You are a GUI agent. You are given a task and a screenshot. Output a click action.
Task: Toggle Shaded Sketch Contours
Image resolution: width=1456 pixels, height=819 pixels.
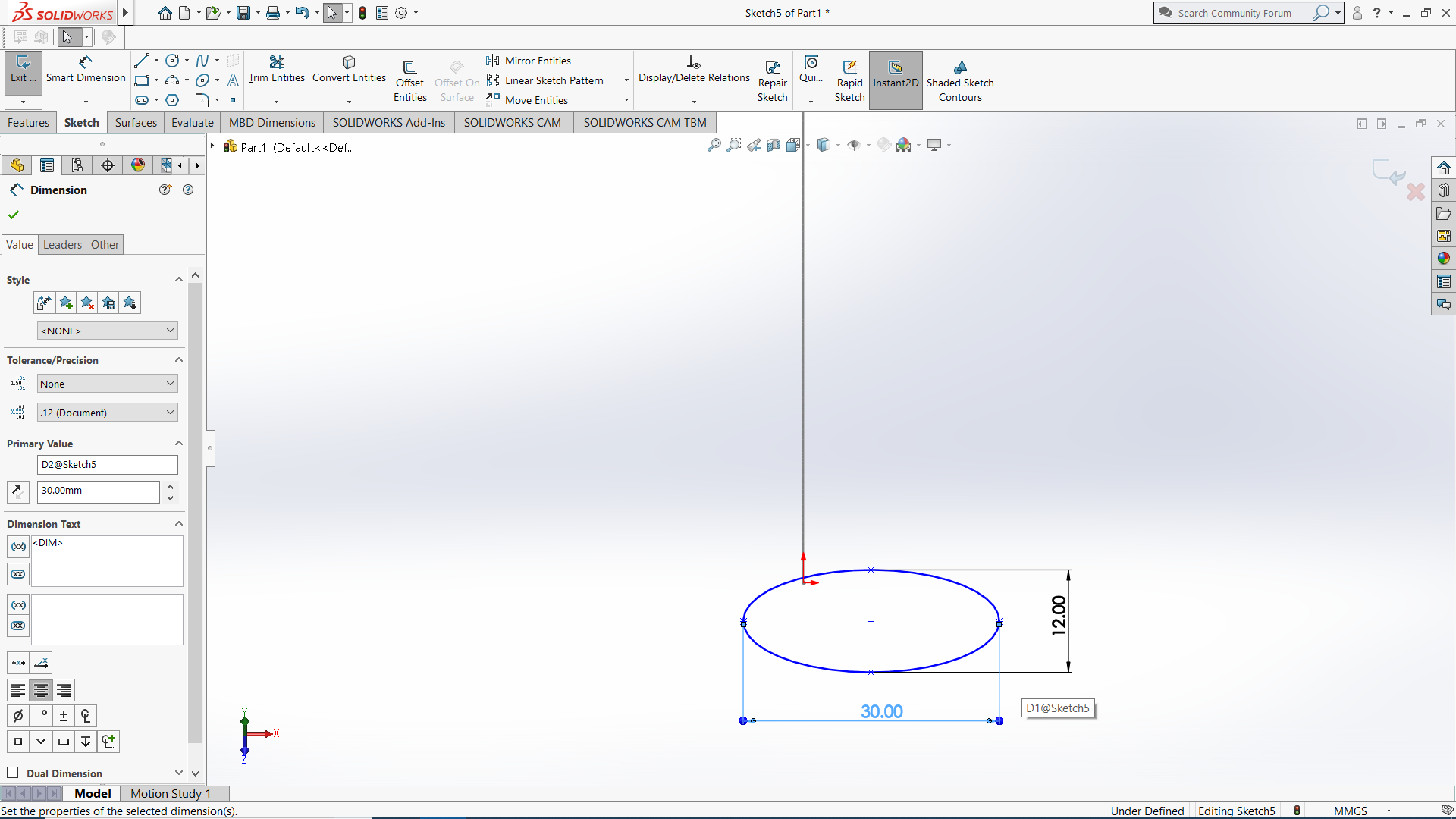[960, 78]
